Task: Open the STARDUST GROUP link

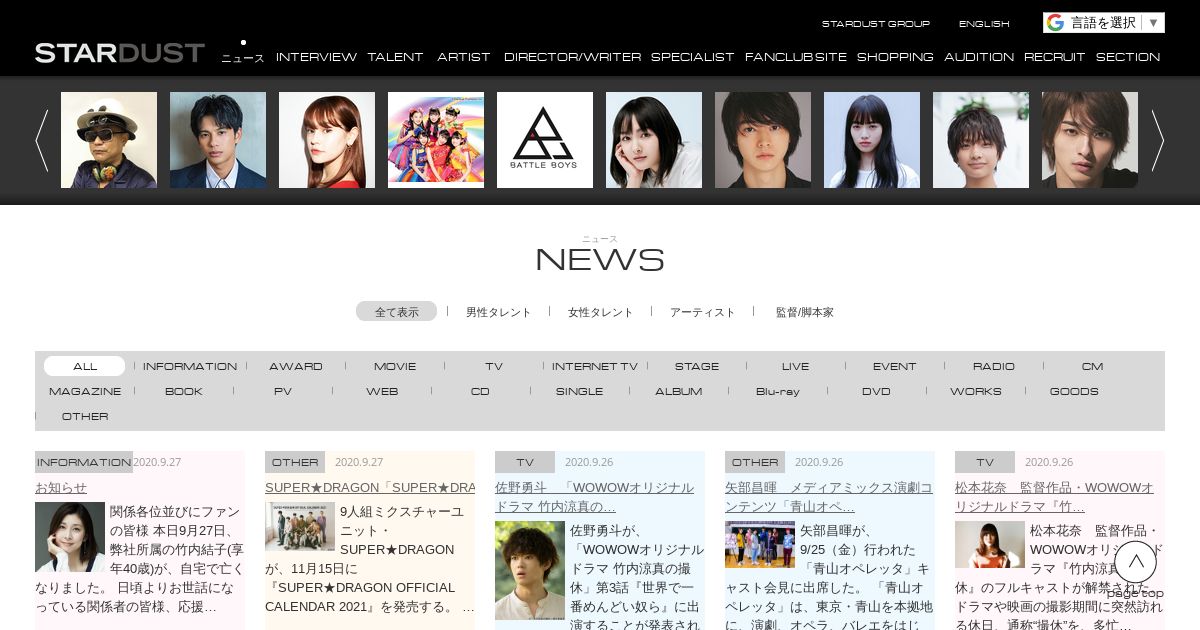Action: 876,23
